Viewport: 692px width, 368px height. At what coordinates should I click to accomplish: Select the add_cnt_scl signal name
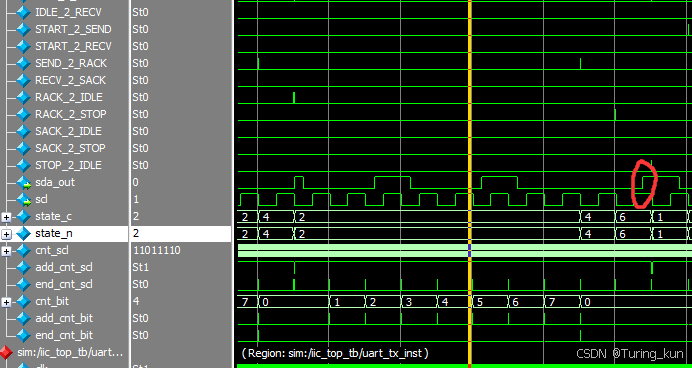click(64, 267)
